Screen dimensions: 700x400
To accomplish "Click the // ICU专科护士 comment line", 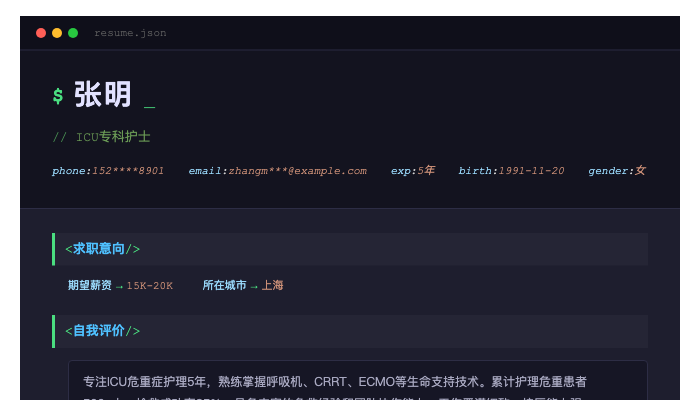I will [x=101, y=137].
